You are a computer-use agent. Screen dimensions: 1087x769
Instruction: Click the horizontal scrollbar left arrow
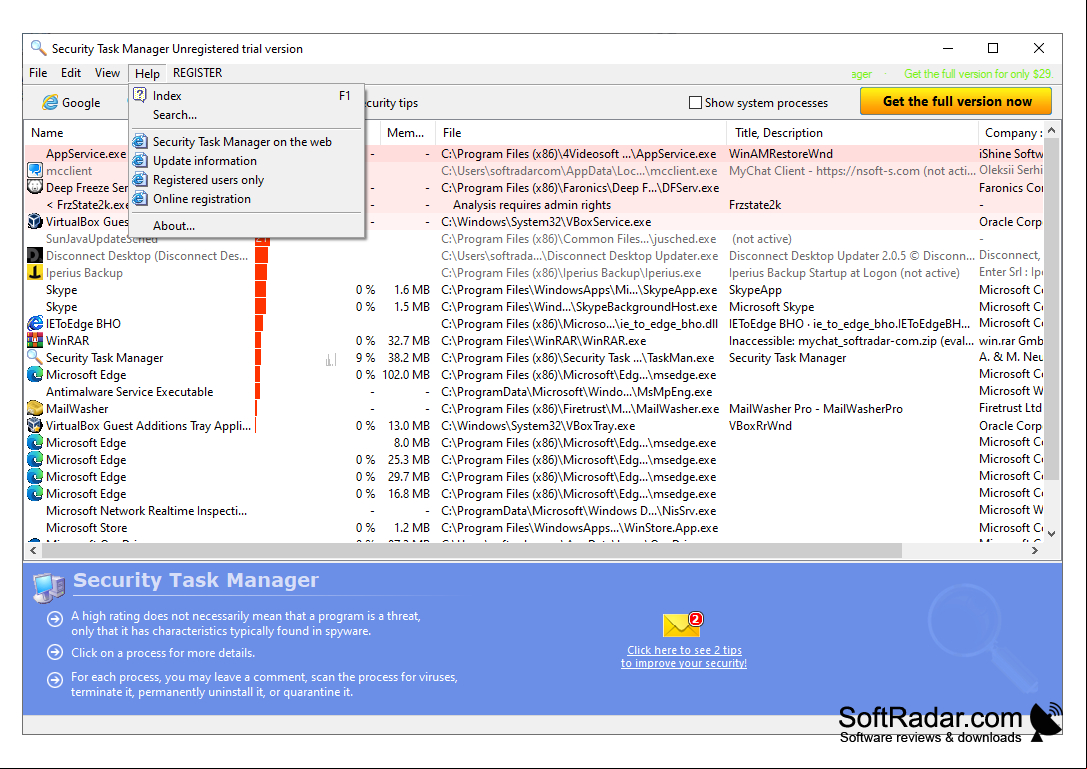point(33,551)
